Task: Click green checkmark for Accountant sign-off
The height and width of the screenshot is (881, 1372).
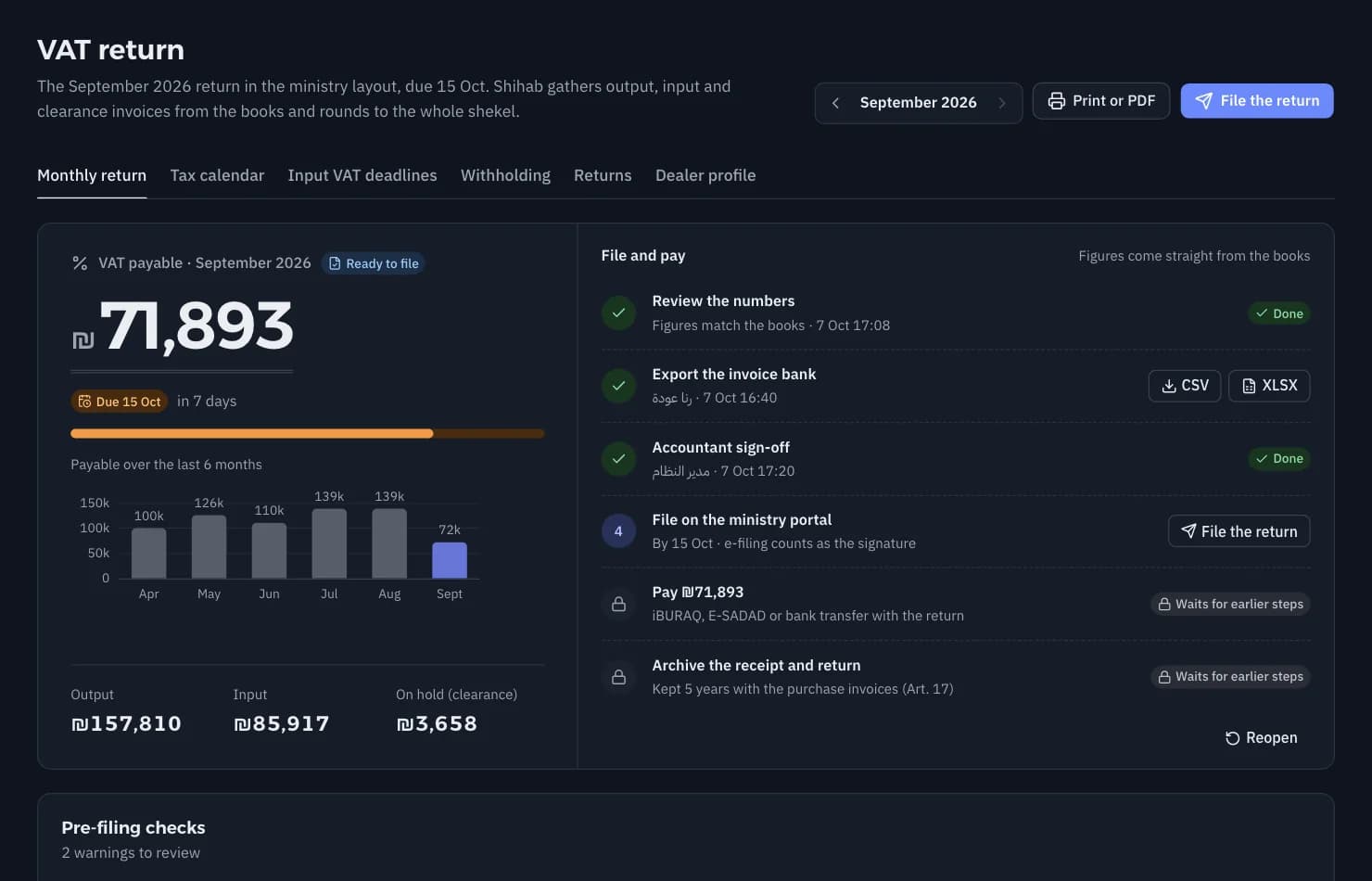Action: click(x=618, y=458)
